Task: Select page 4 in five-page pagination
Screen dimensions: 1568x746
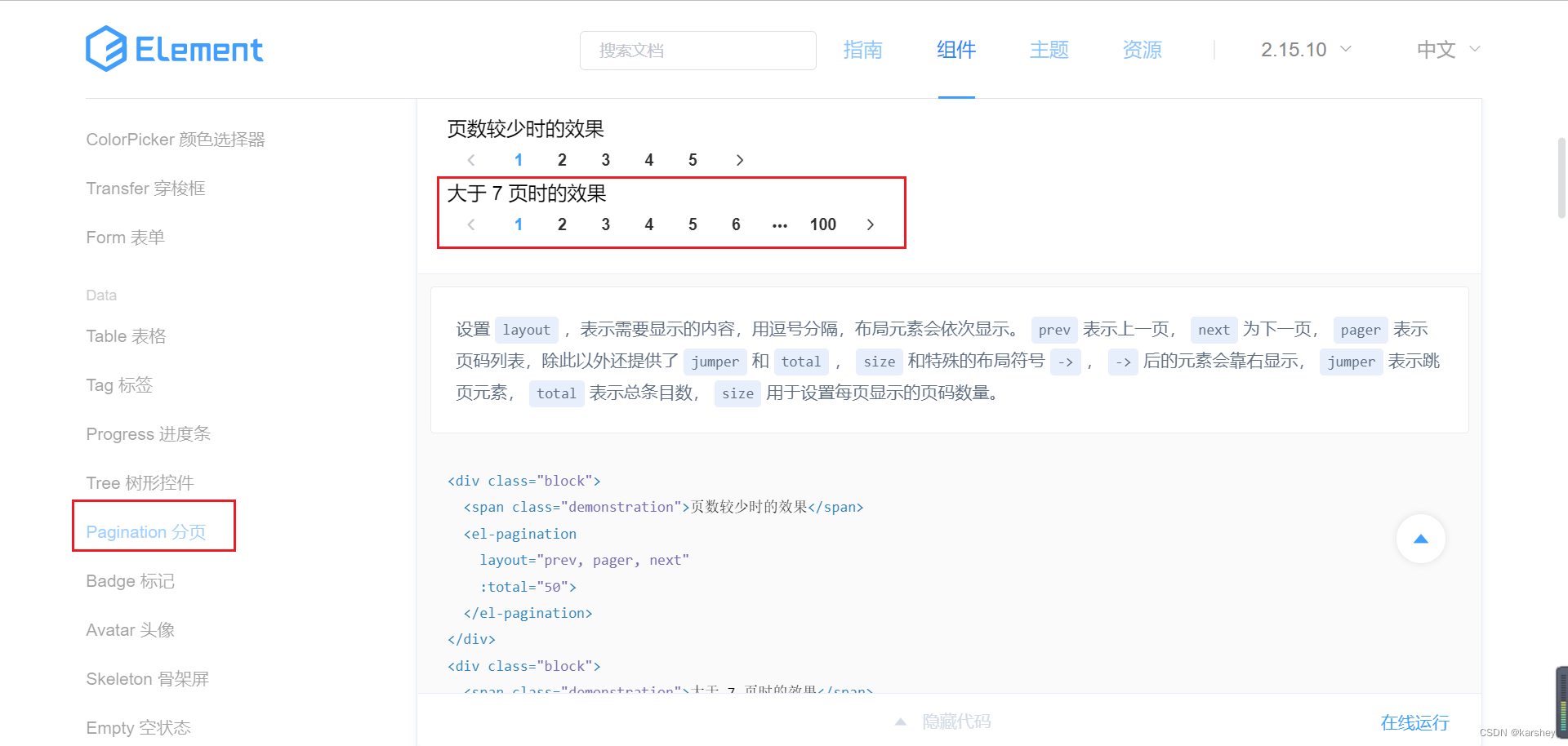Action: coord(649,160)
